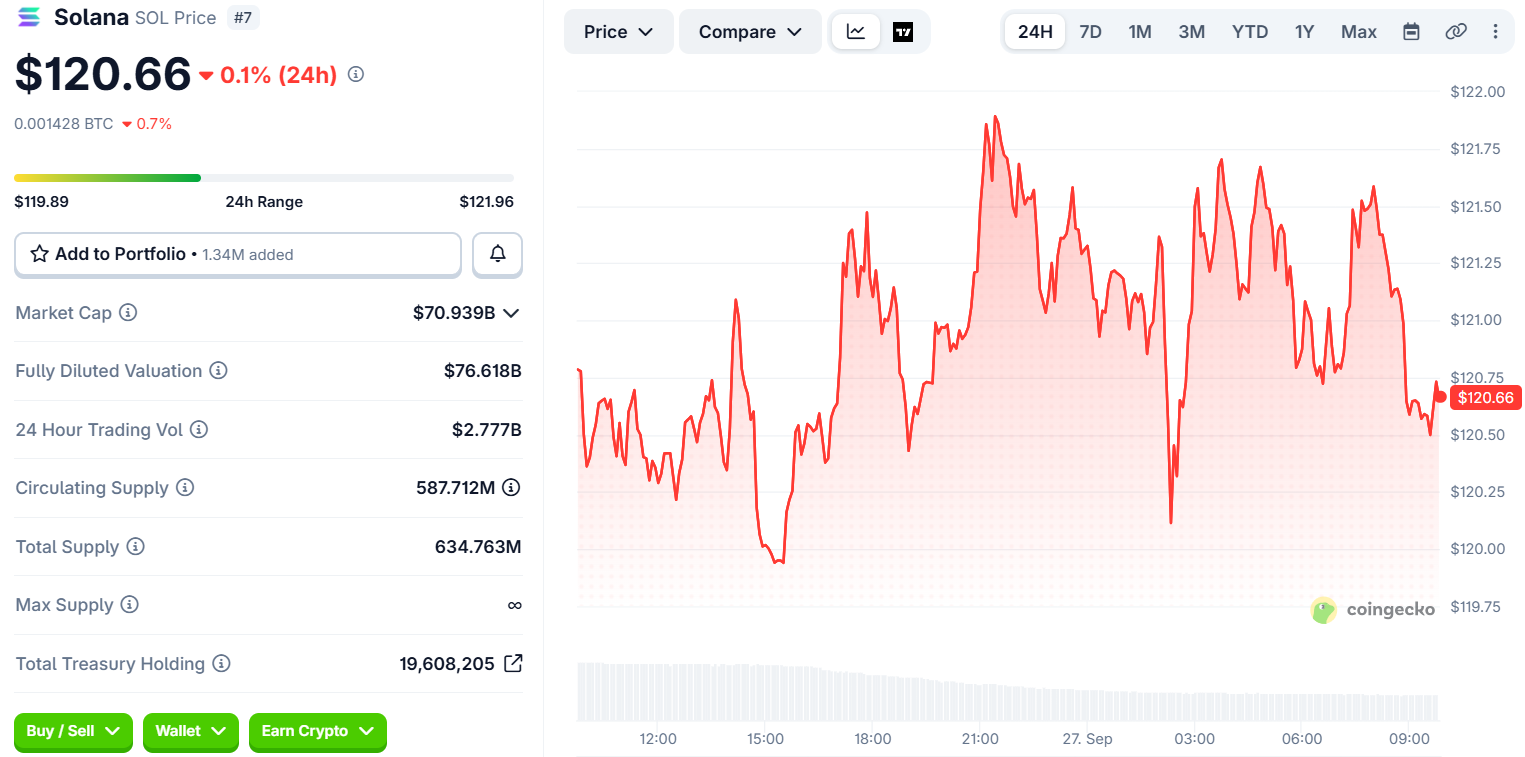This screenshot has width=1525, height=757.
Task: Click the $119.89 range low value
Action: pos(41,201)
